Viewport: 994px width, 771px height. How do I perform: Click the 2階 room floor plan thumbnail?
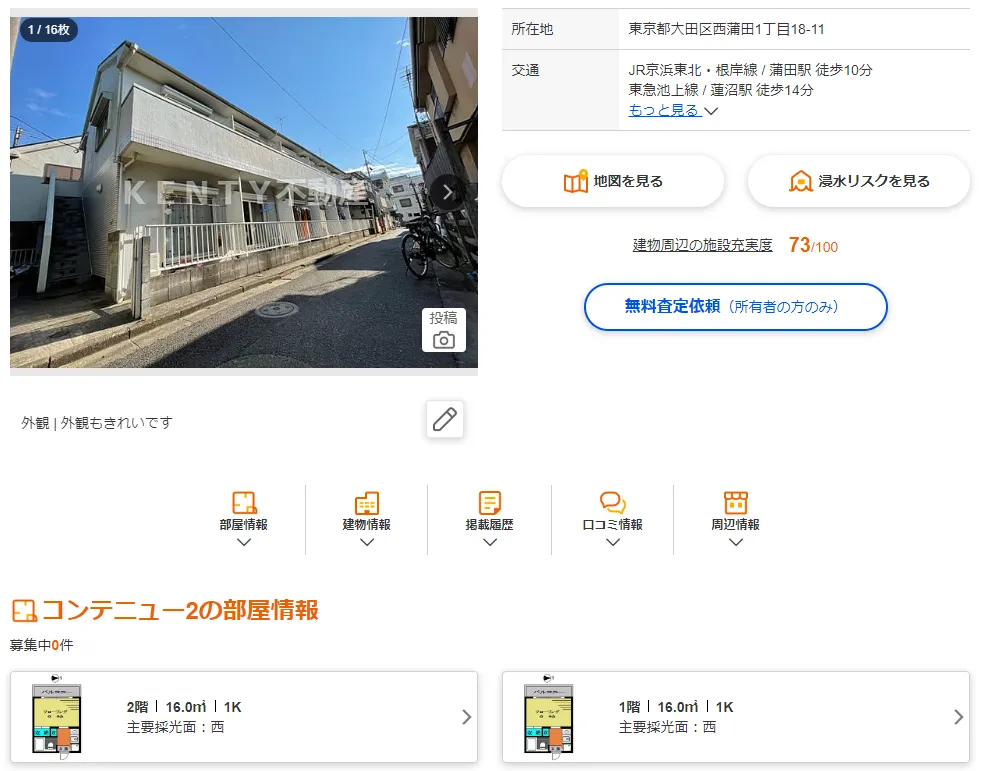tap(56, 717)
